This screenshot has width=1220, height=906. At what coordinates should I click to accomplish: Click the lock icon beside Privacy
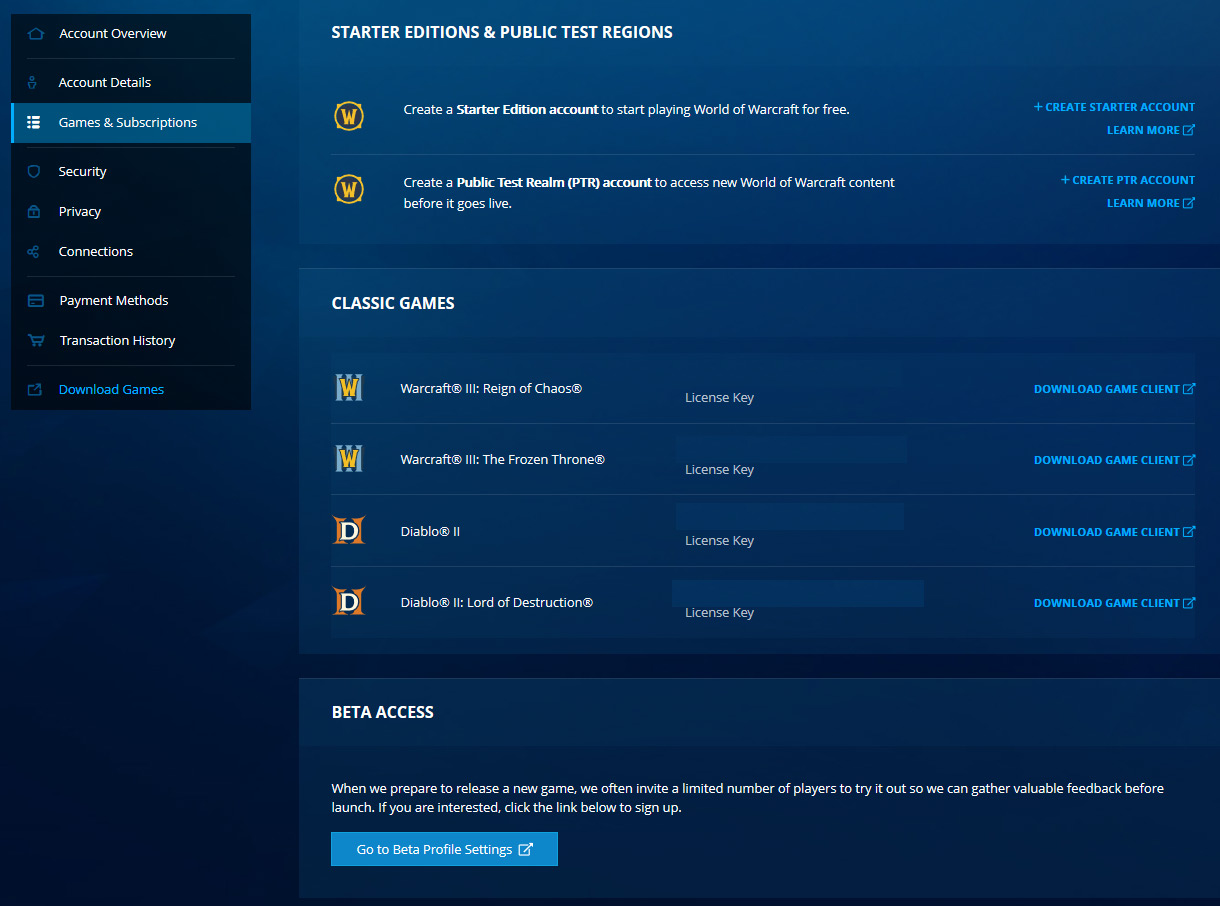coord(34,212)
